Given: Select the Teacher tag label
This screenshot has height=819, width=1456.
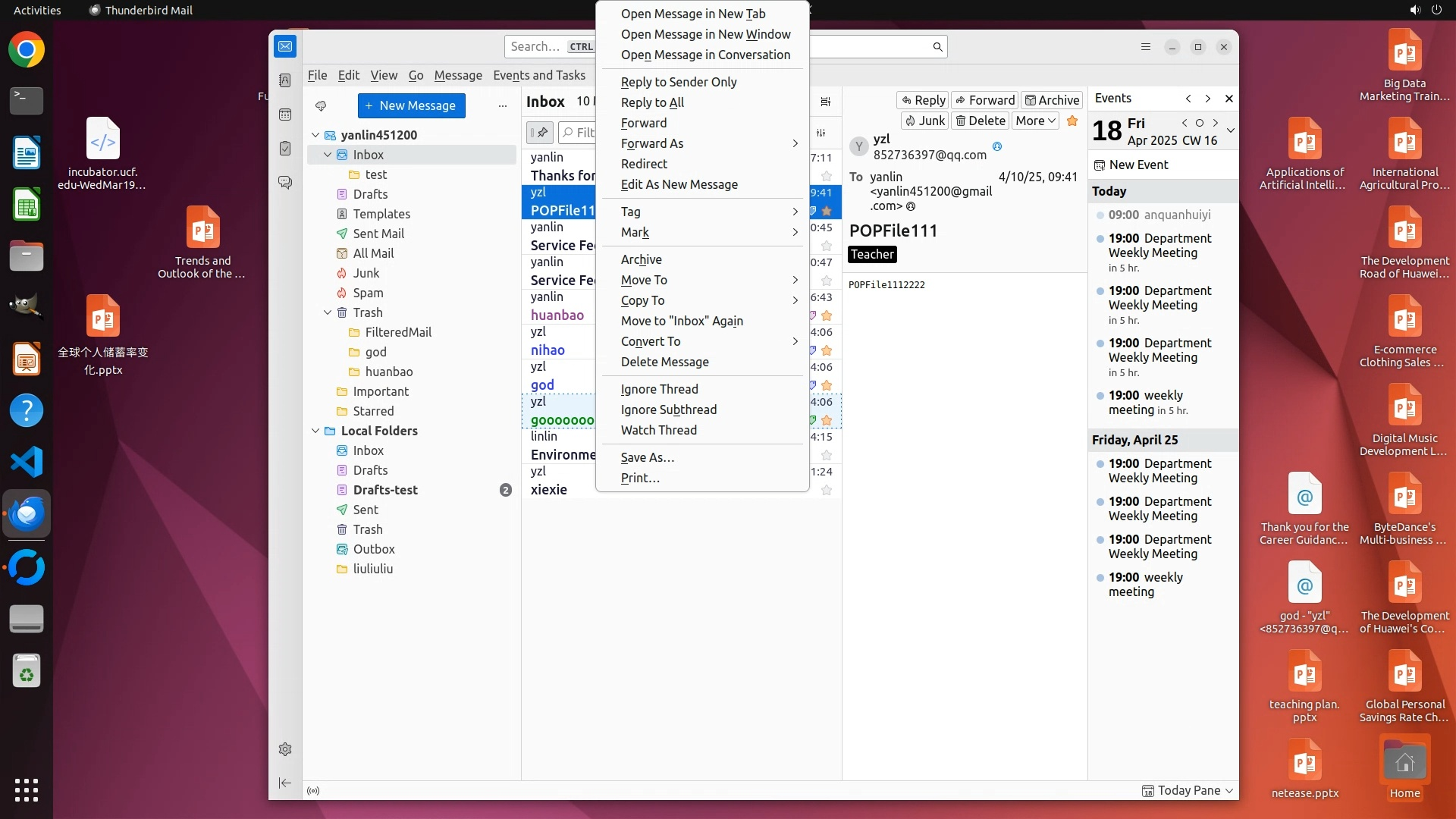Looking at the screenshot, I should tap(872, 255).
